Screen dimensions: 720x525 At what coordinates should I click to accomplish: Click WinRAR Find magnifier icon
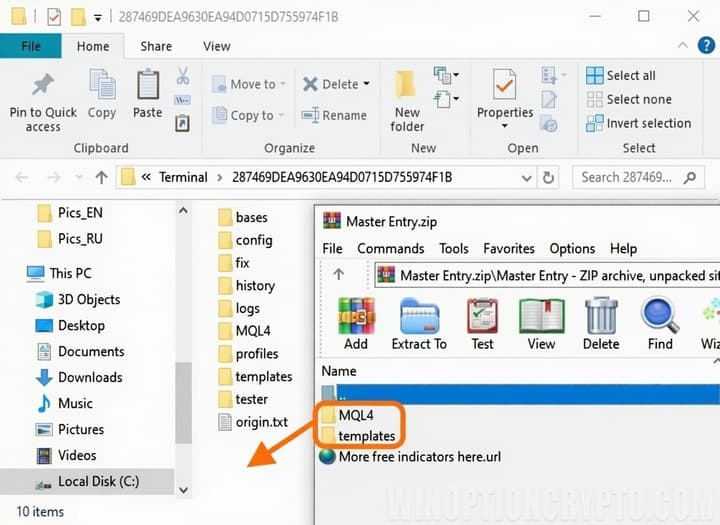click(x=660, y=316)
